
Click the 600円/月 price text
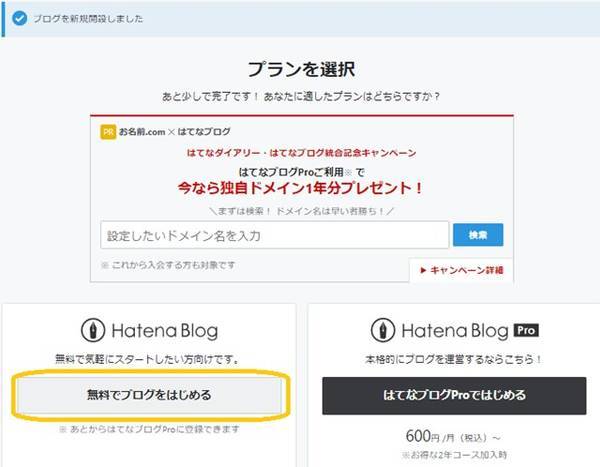click(453, 436)
